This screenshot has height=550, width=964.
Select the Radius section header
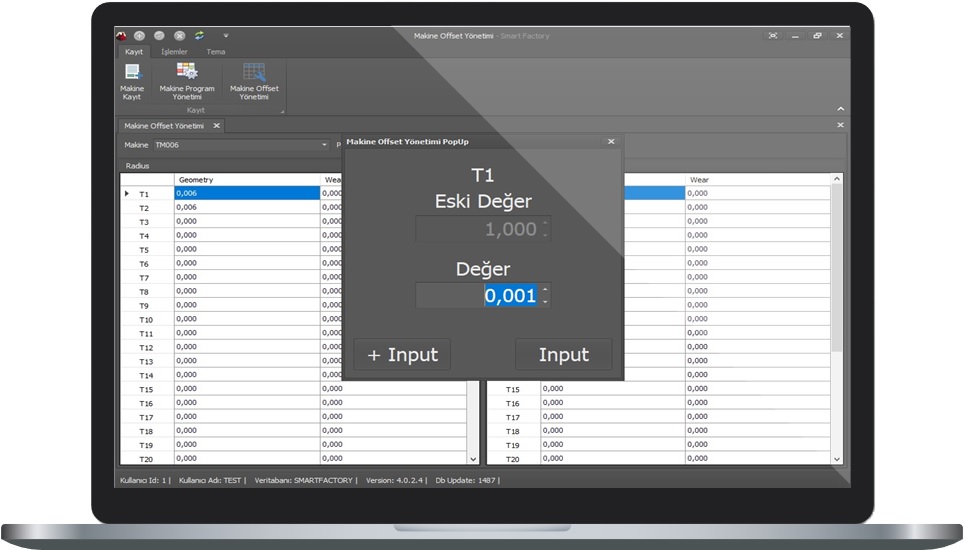pos(137,166)
